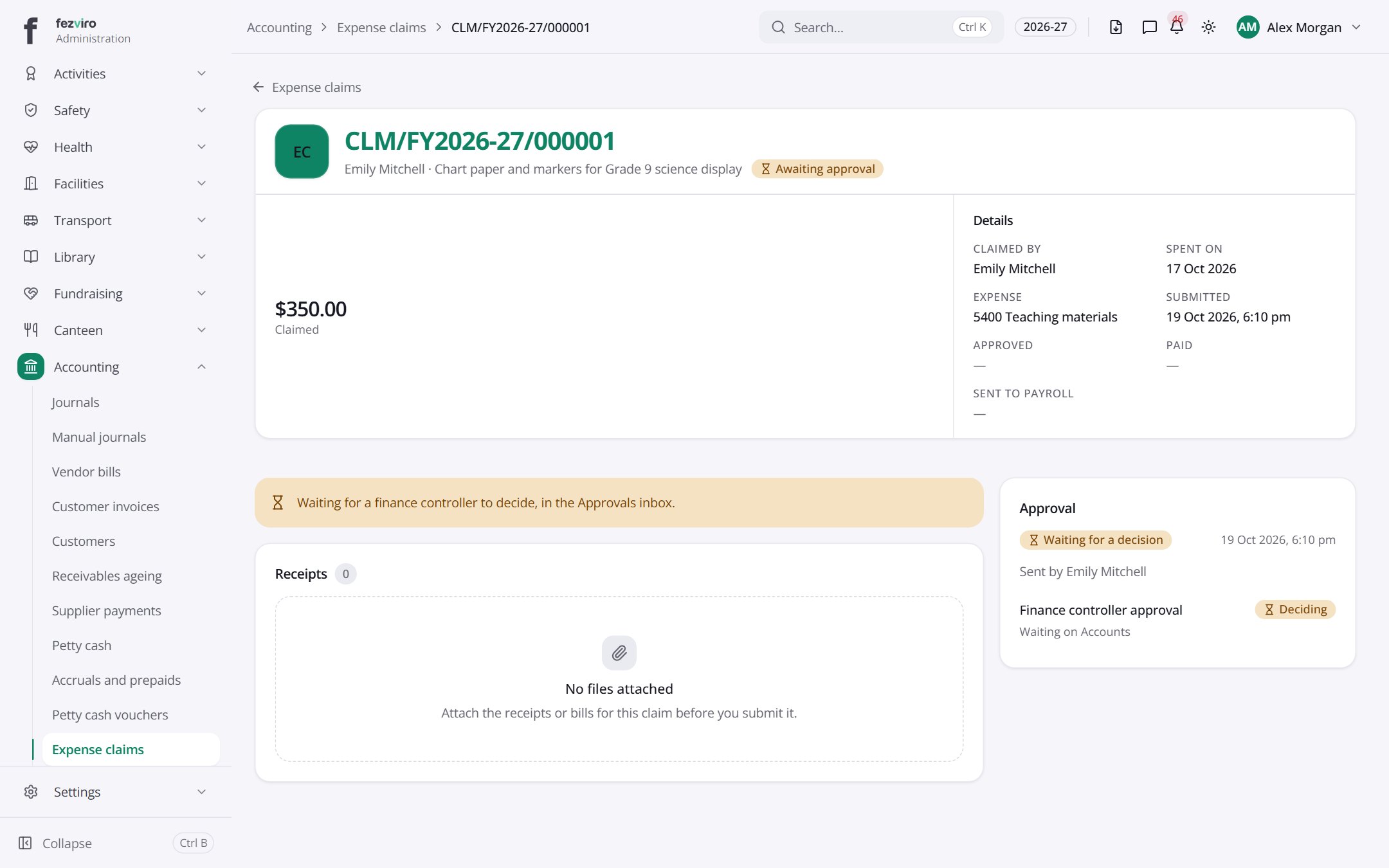
Task: Go back to Expense claims list
Action: coord(307,87)
